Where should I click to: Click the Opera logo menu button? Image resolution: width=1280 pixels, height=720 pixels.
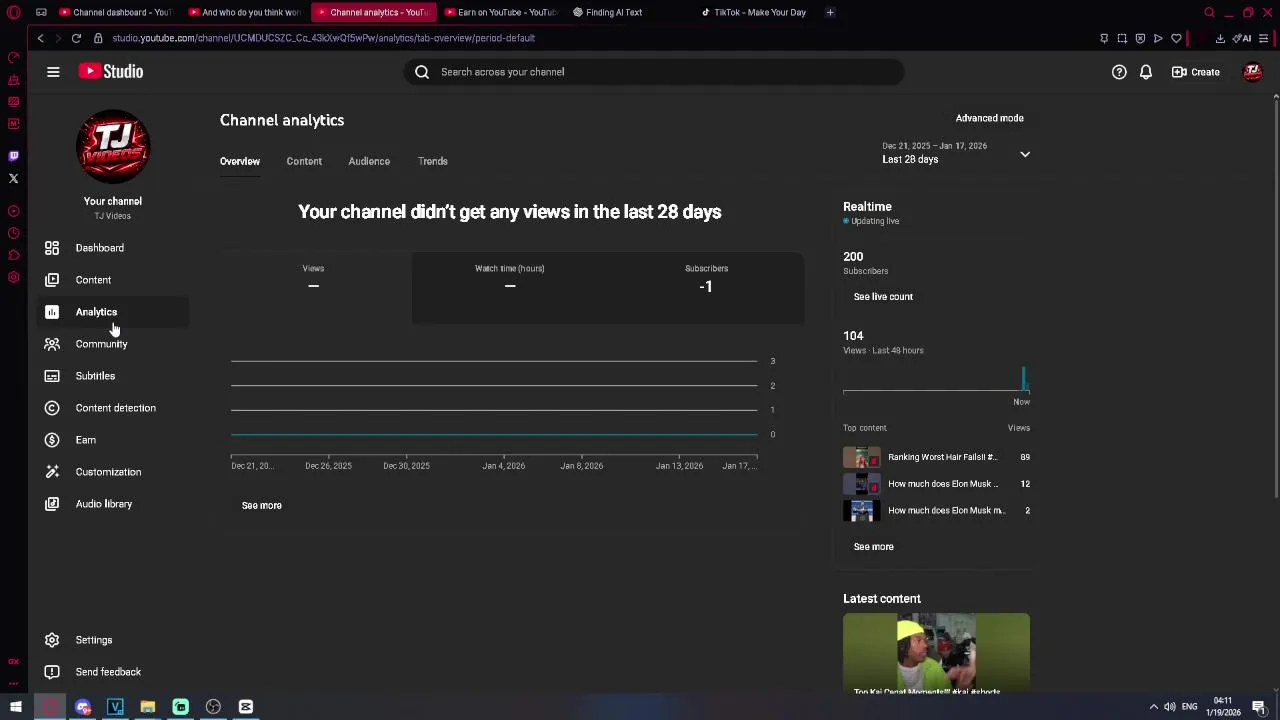tap(14, 12)
